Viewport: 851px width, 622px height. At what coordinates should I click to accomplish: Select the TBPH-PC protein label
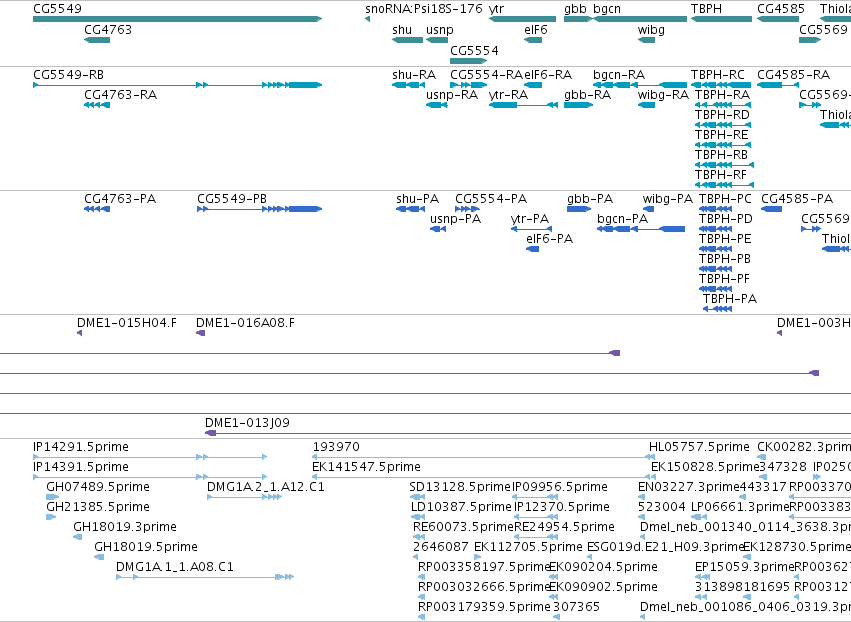coord(726,199)
